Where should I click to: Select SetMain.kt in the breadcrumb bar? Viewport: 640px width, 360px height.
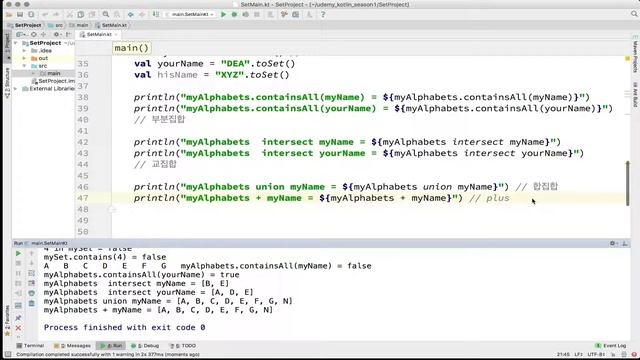tap(111, 25)
